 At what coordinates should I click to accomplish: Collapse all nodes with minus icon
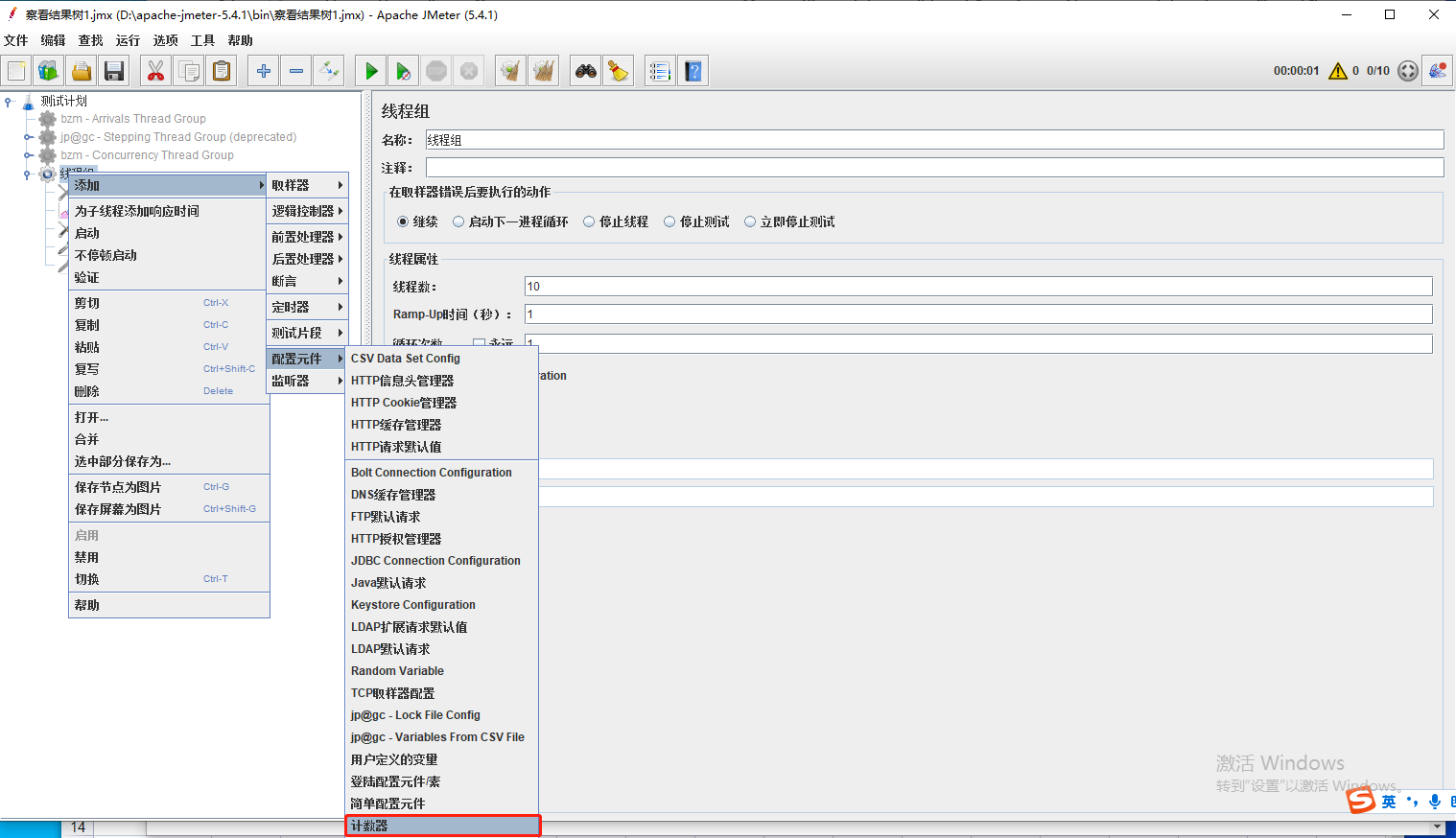click(296, 71)
